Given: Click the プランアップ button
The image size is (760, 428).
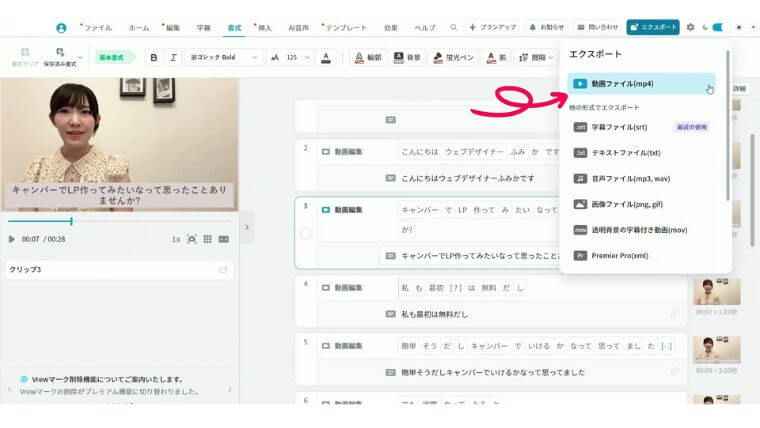Looking at the screenshot, I should click(492, 27).
